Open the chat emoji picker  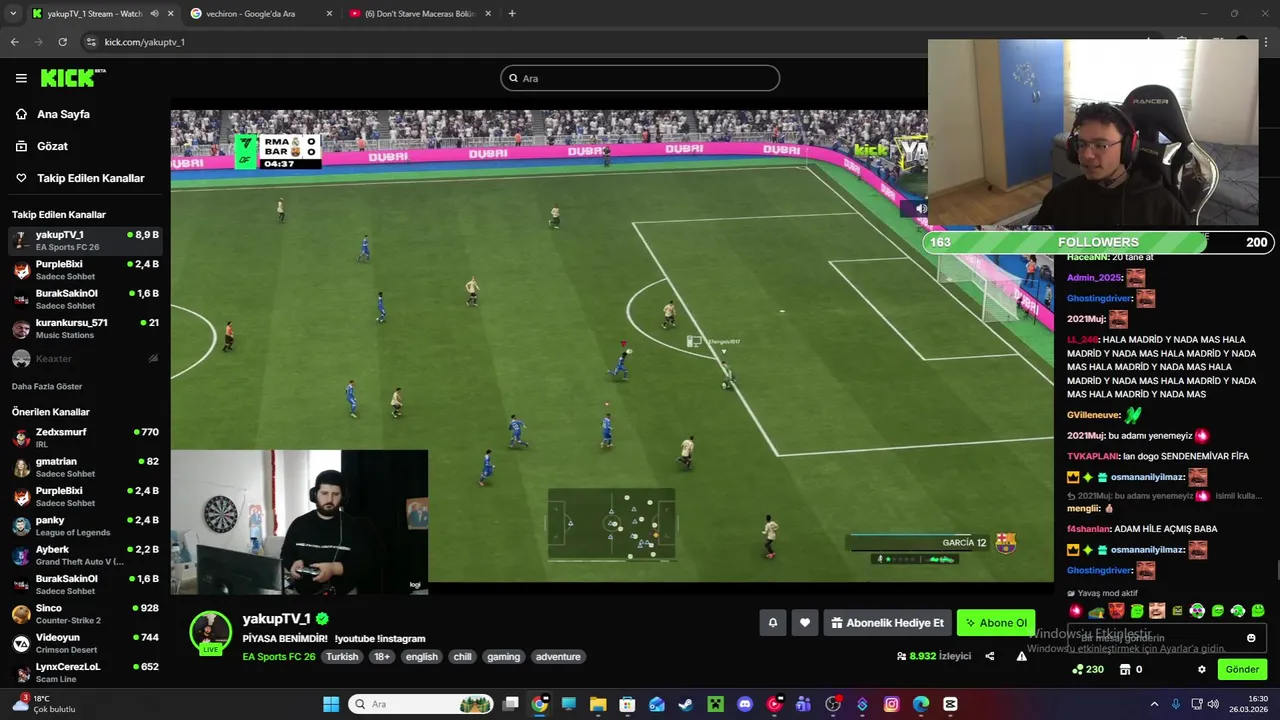tap(1251, 638)
